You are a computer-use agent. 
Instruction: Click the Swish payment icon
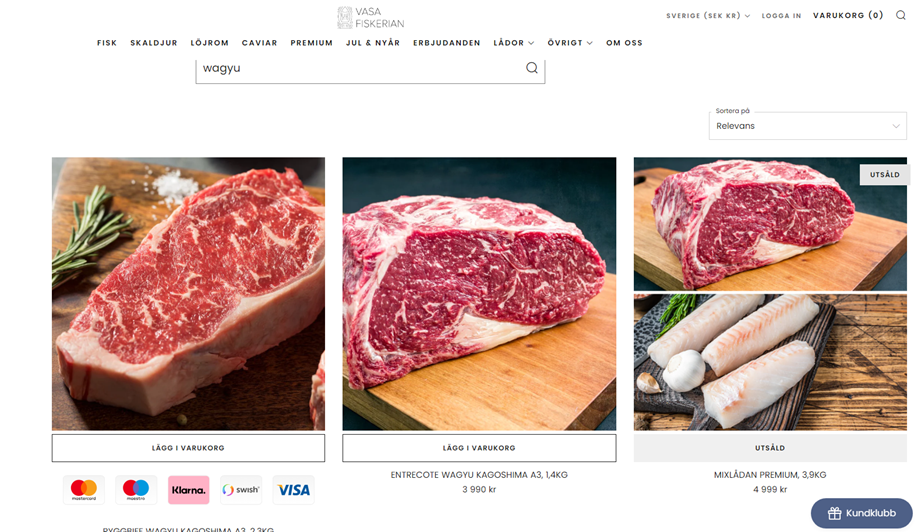pos(241,490)
